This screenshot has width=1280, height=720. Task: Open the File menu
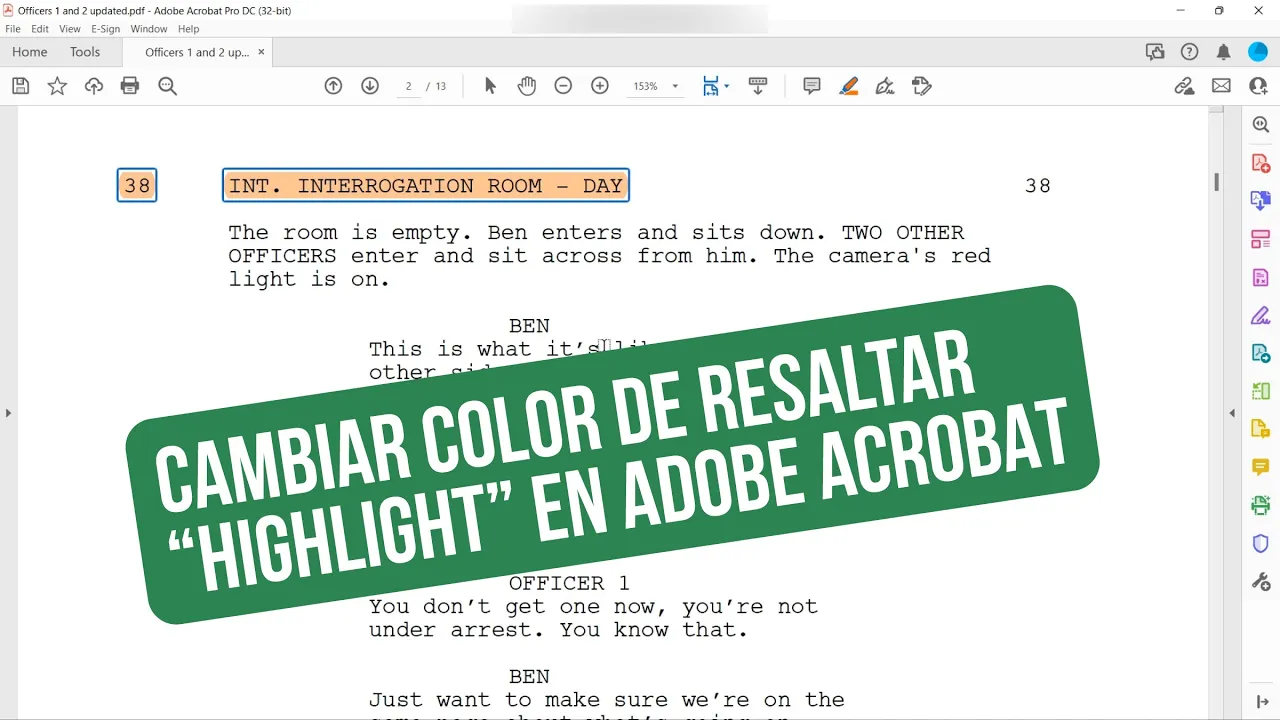tap(13, 29)
